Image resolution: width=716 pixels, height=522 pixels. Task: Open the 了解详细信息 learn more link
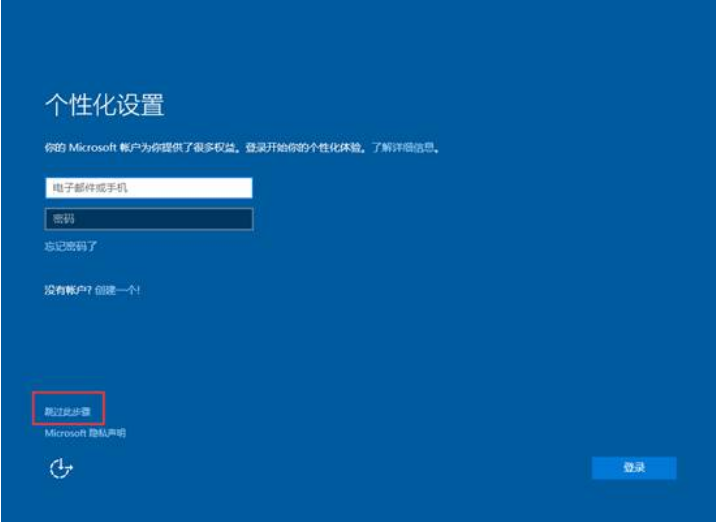404,148
